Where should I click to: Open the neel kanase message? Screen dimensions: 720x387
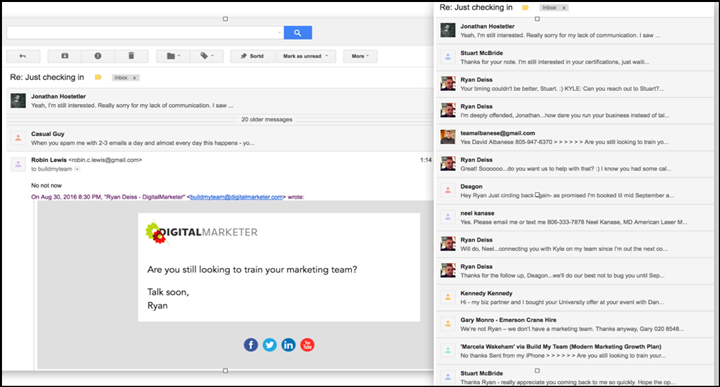click(575, 218)
